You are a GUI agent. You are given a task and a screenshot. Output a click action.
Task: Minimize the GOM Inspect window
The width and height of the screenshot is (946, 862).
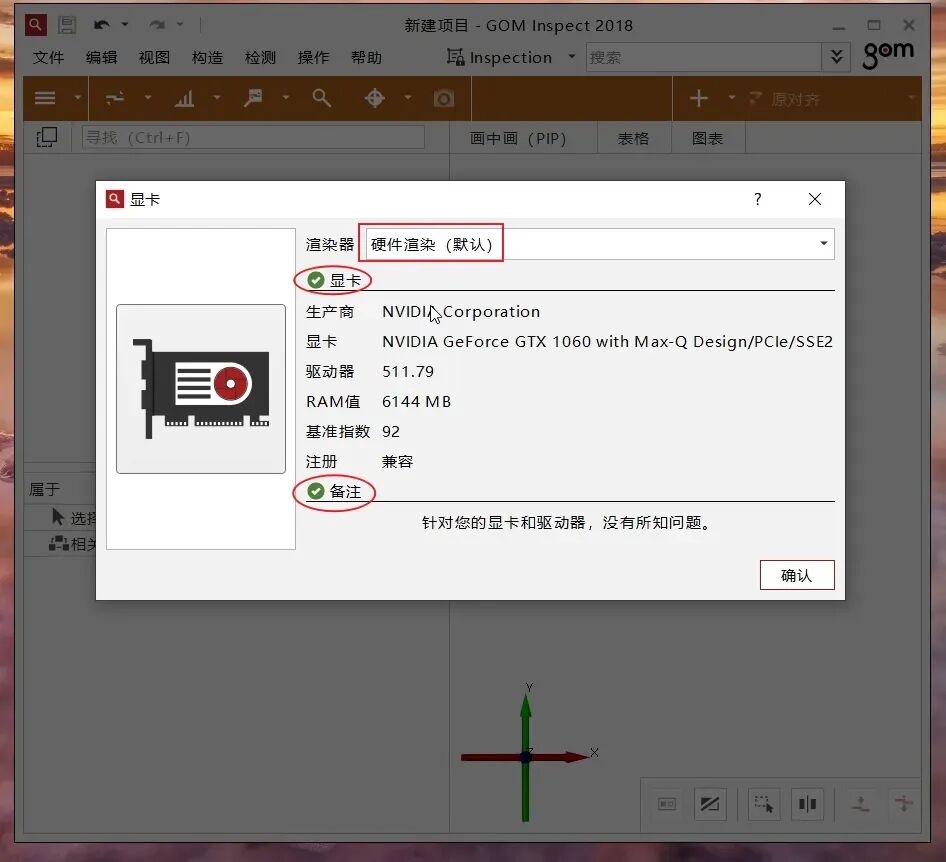click(839, 26)
